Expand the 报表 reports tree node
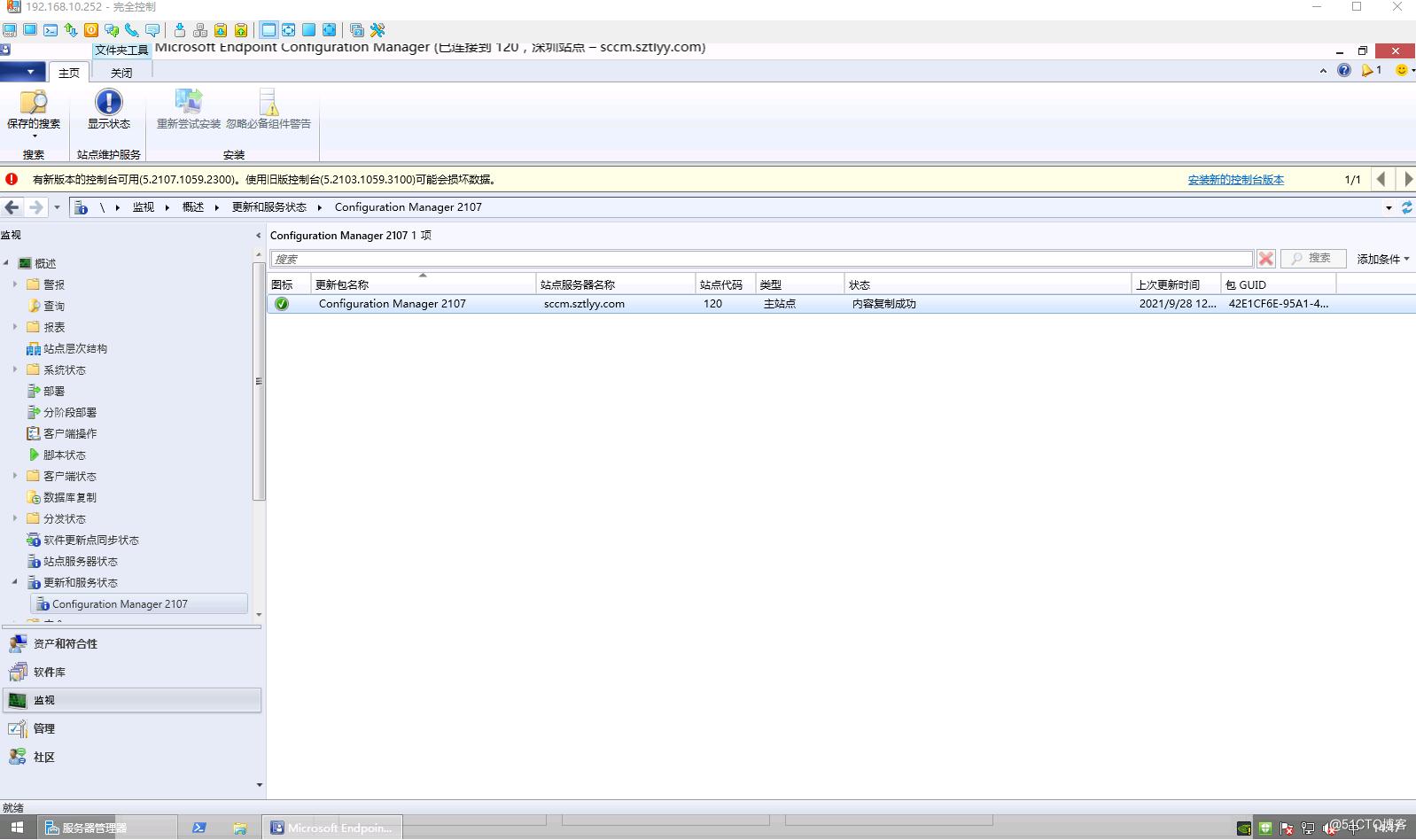Viewport: 1416px width, 840px height. point(14,327)
